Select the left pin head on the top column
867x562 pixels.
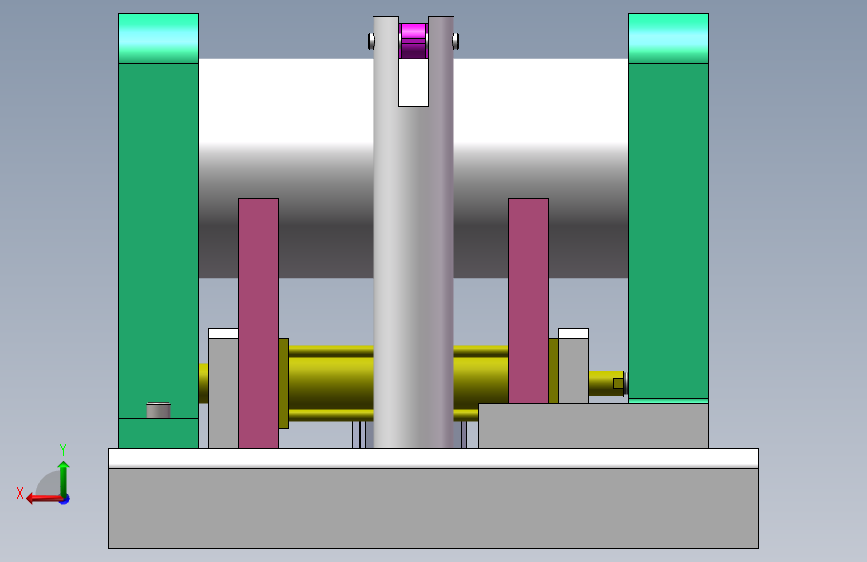click(371, 41)
